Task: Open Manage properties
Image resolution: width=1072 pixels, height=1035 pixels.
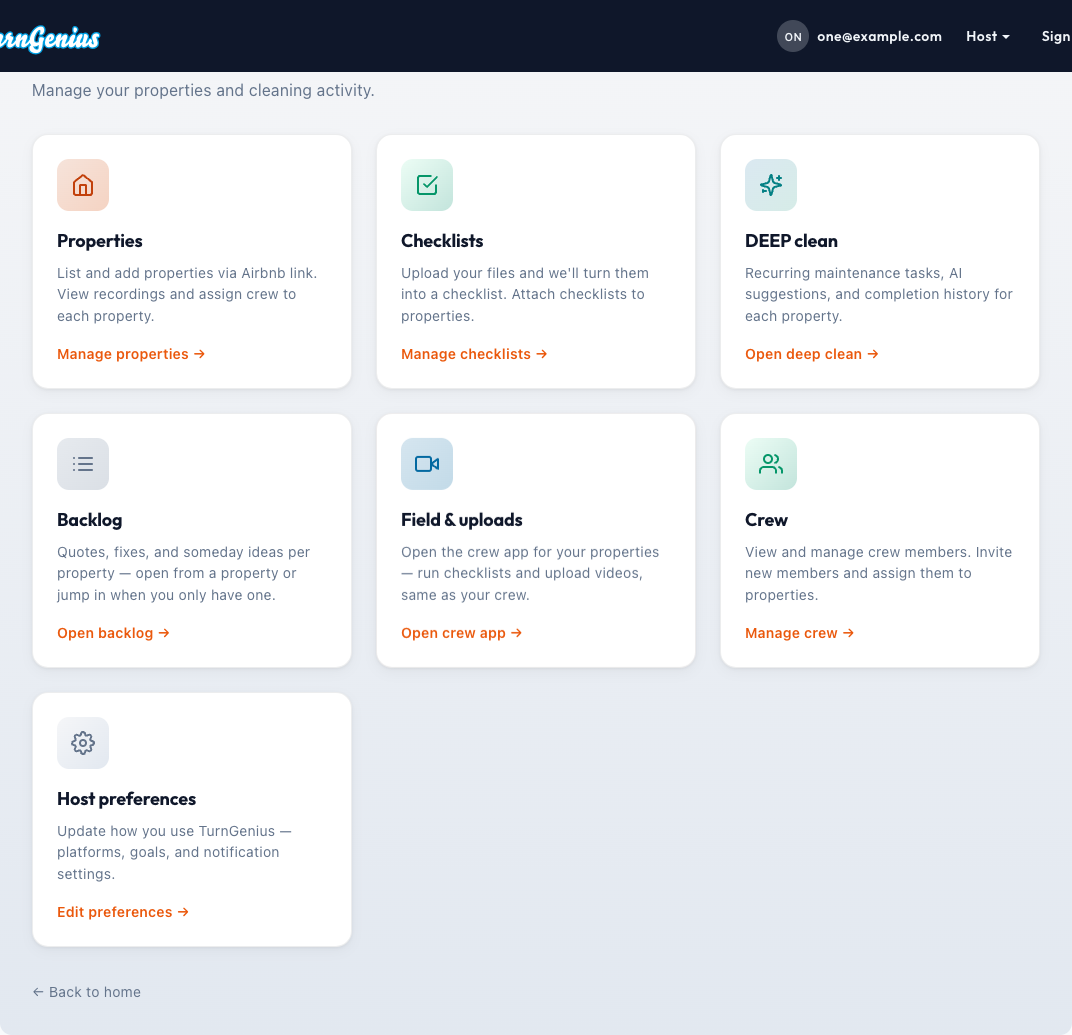Action: click(130, 353)
